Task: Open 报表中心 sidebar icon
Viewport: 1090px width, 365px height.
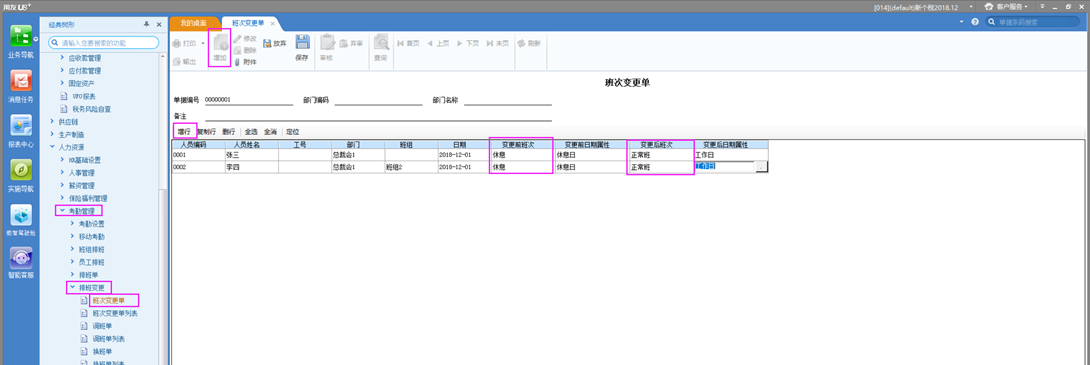Action: point(20,131)
